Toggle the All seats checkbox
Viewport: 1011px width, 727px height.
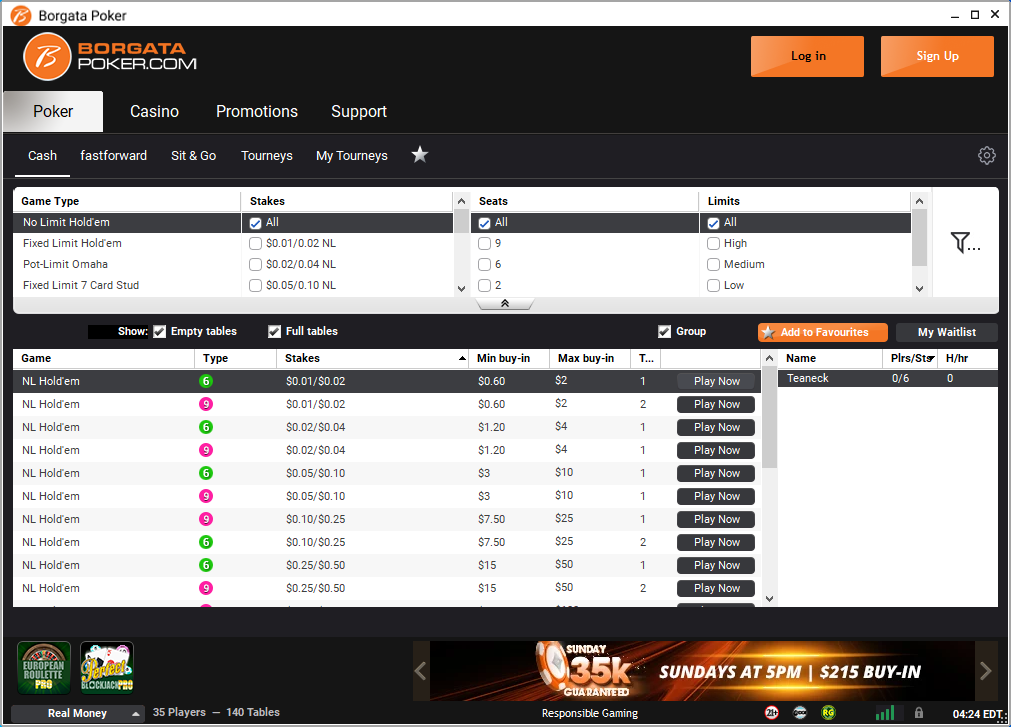point(484,223)
